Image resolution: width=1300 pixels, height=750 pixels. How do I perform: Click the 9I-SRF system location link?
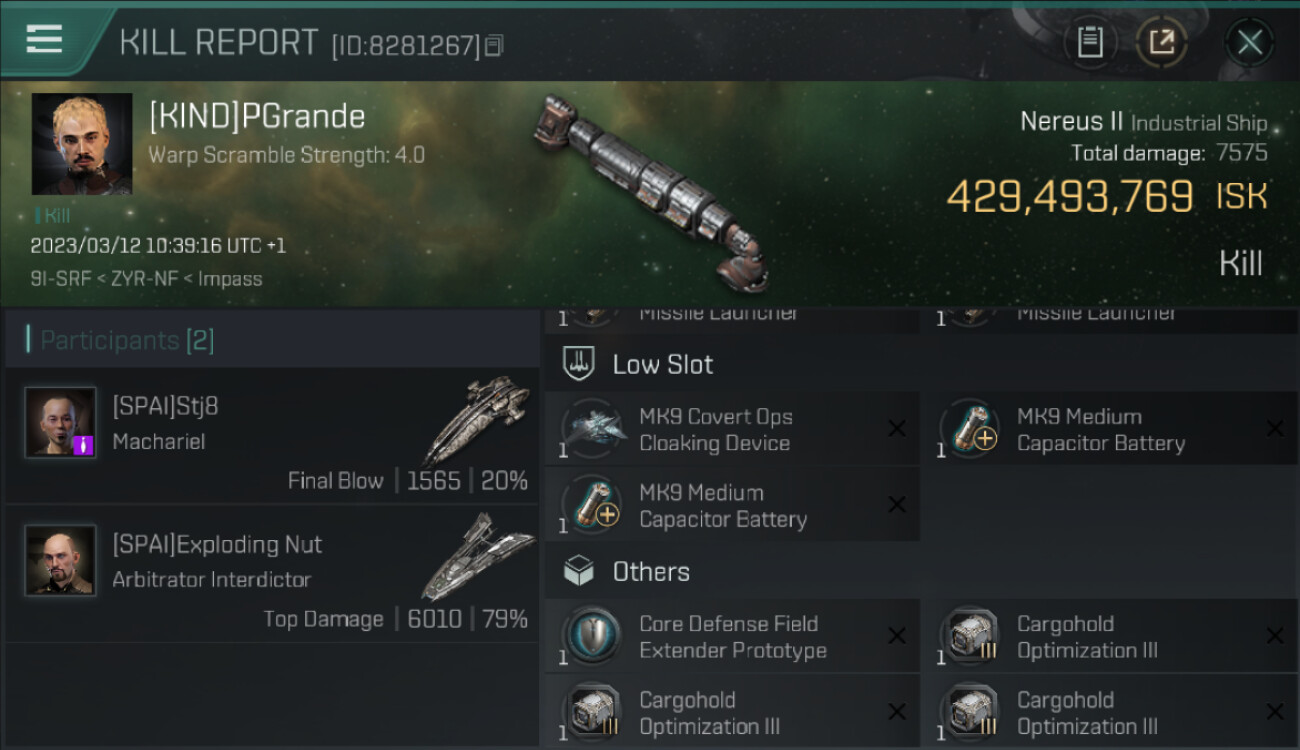tap(56, 279)
